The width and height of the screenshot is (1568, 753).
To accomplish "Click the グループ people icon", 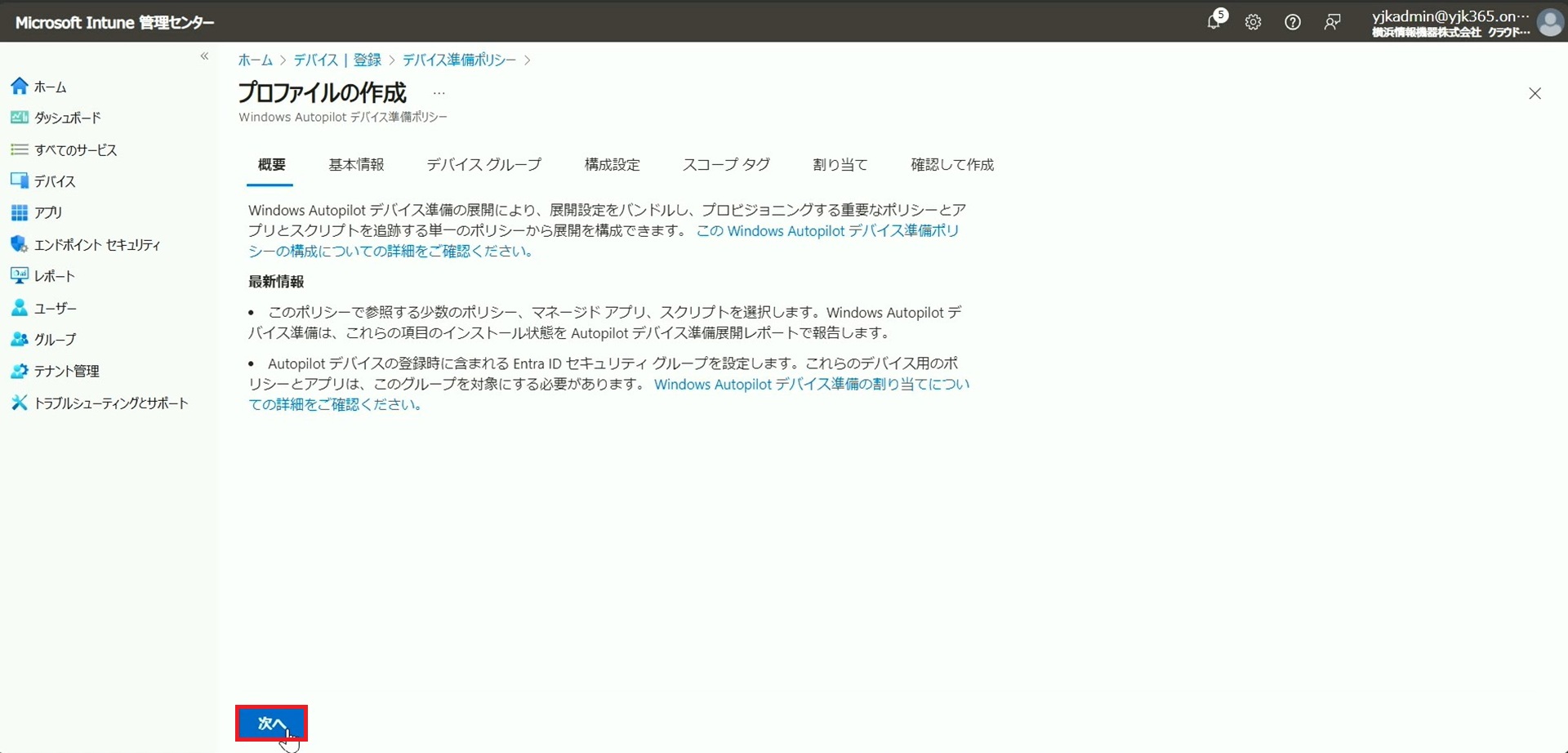I will pyautogui.click(x=20, y=339).
